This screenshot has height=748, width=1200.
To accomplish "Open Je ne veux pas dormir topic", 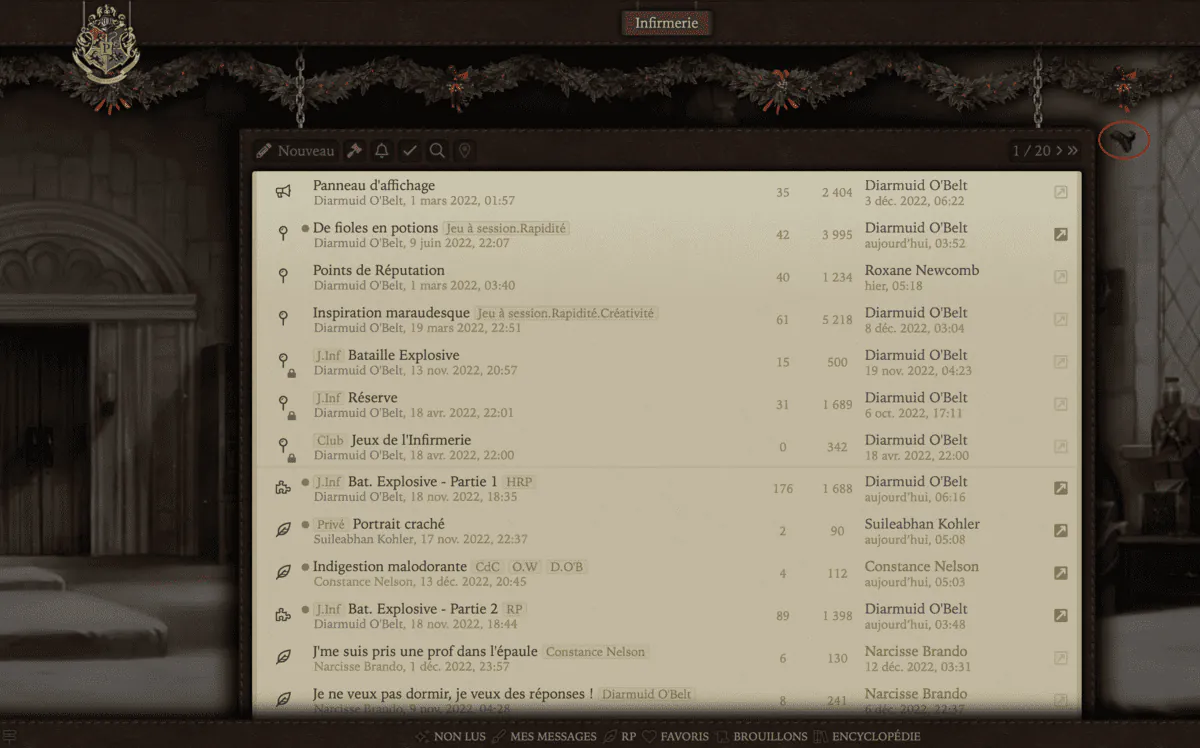I will click(453, 693).
